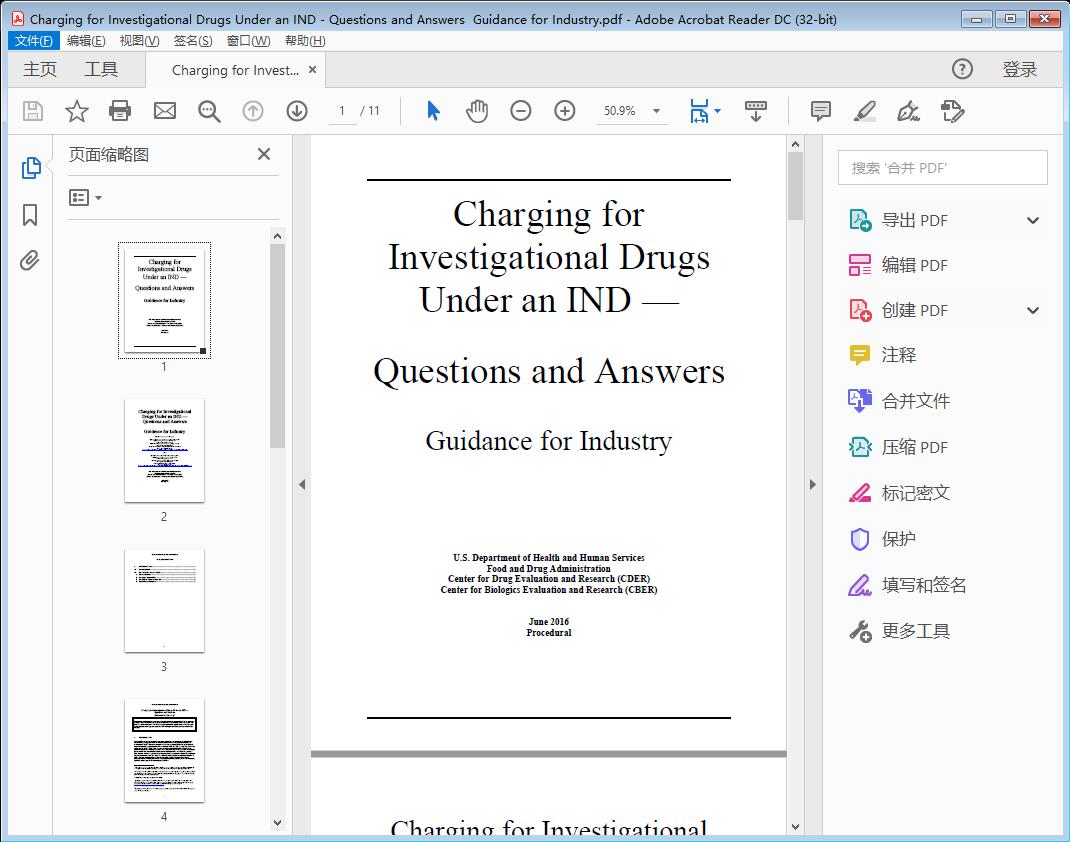Click the help question mark icon

pos(962,69)
